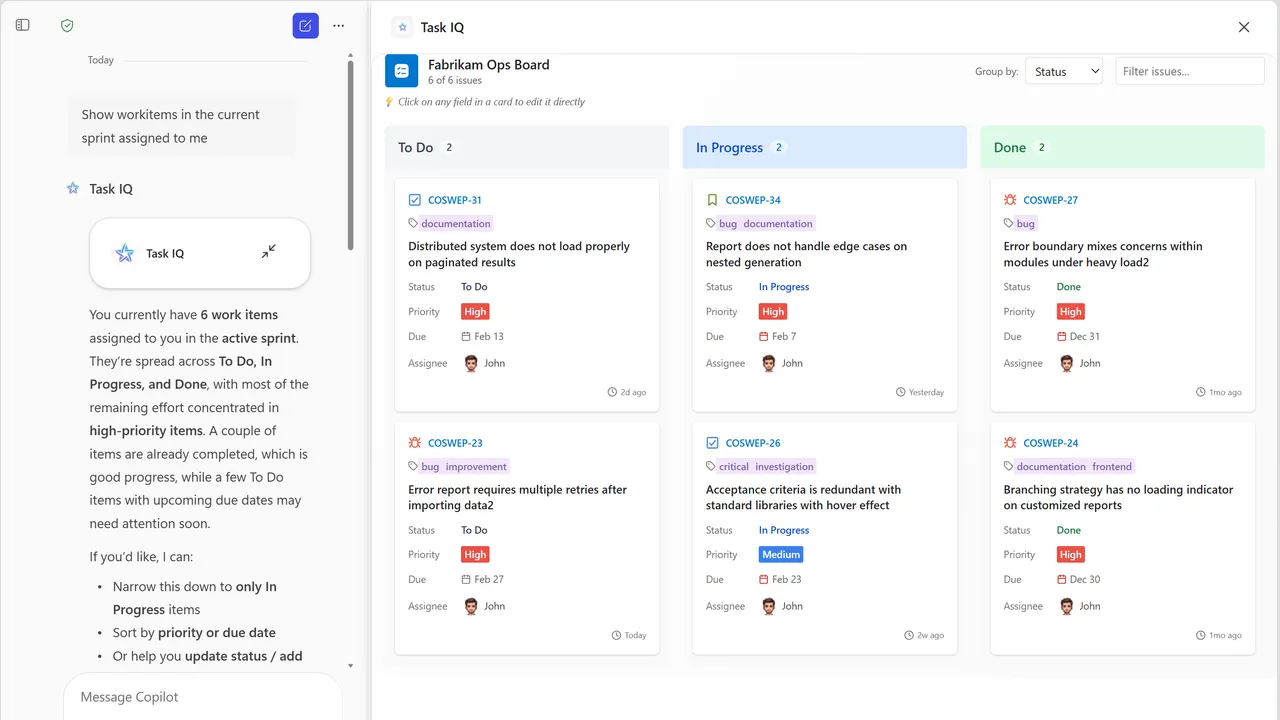Open issue link COSWEP-24
The width and height of the screenshot is (1280, 720).
coord(1051,443)
